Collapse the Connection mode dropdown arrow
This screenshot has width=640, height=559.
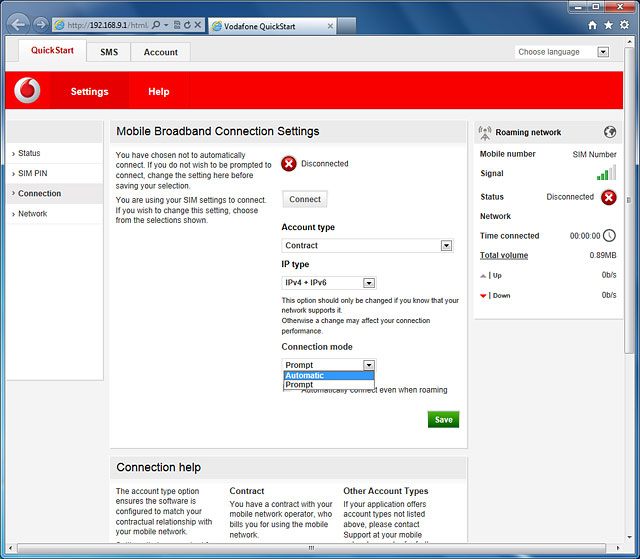pyautogui.click(x=369, y=365)
